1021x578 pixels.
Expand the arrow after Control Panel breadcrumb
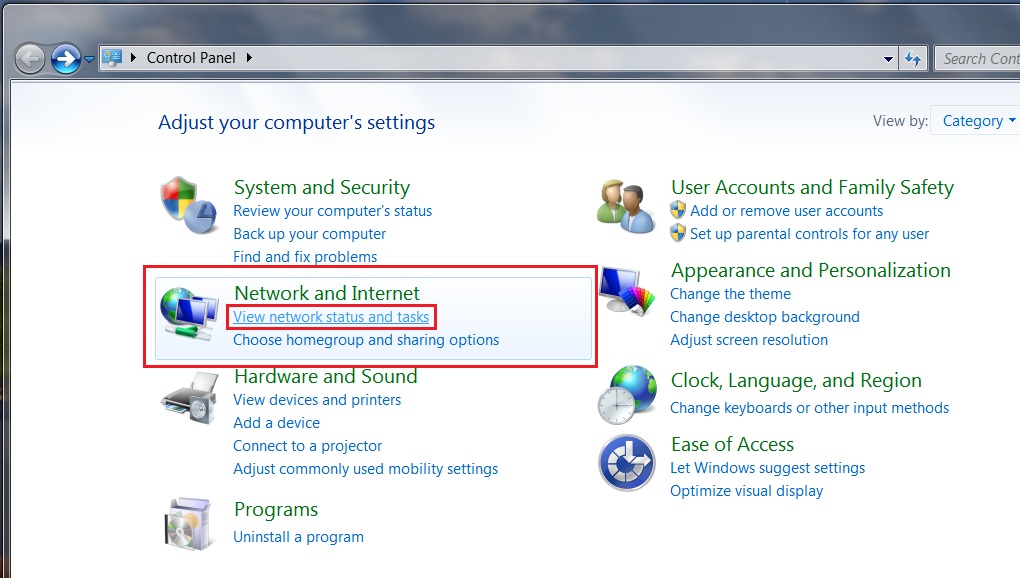pos(249,58)
